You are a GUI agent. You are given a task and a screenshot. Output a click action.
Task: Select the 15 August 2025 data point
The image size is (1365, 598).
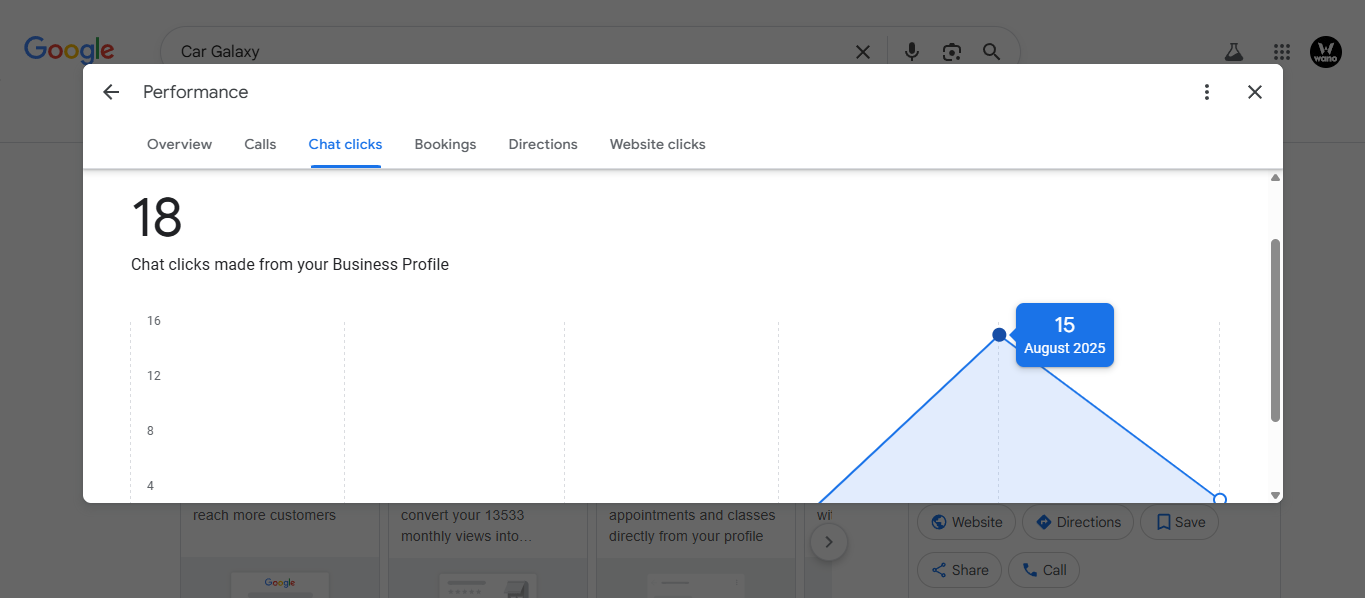(x=999, y=334)
